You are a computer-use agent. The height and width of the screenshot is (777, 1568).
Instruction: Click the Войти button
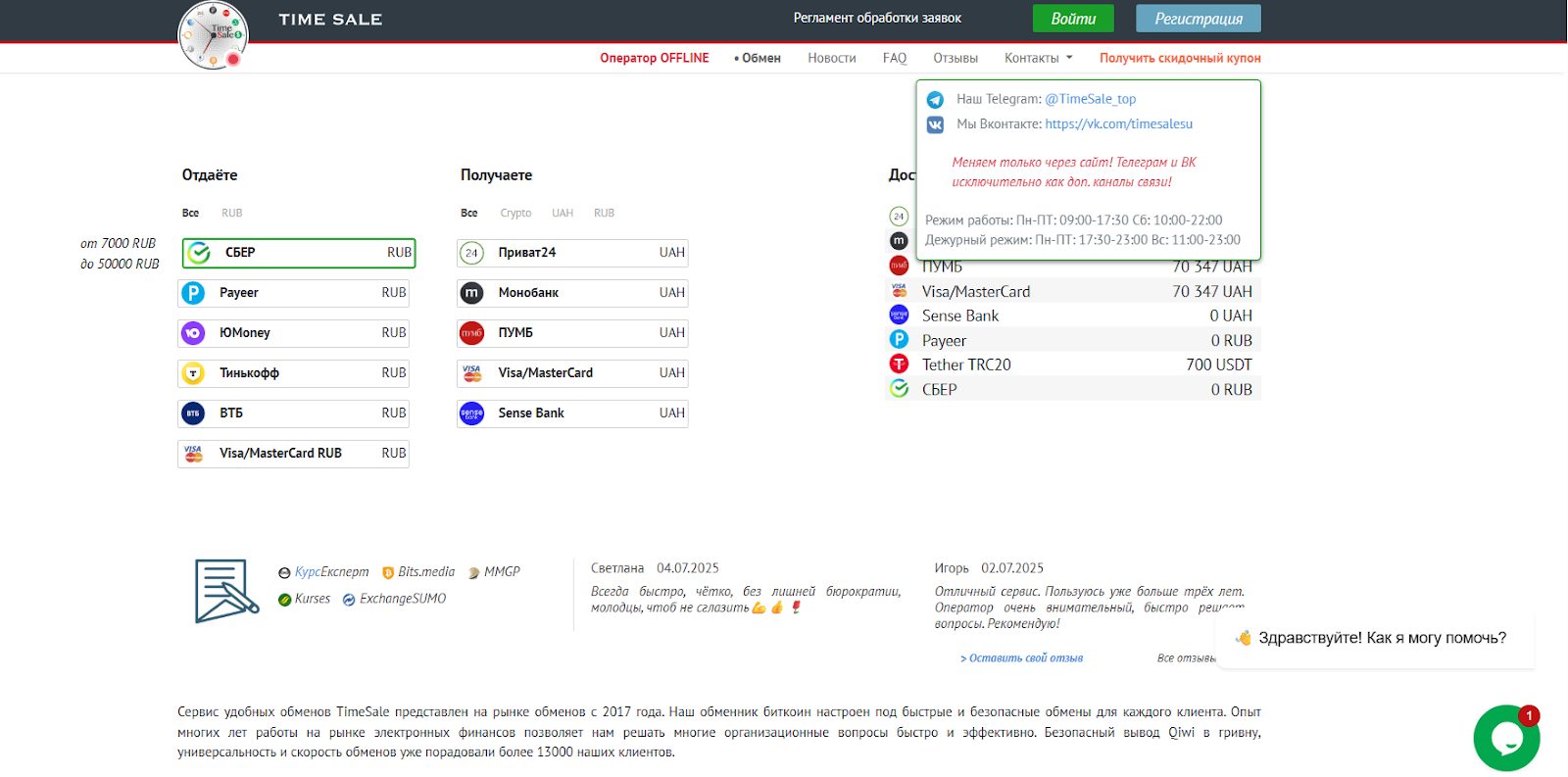[x=1073, y=19]
